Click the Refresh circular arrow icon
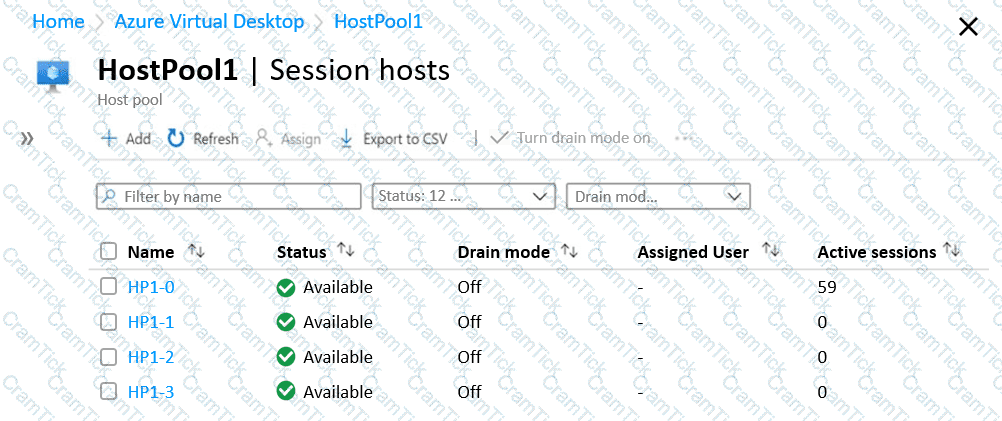1002x421 pixels. coord(176,138)
